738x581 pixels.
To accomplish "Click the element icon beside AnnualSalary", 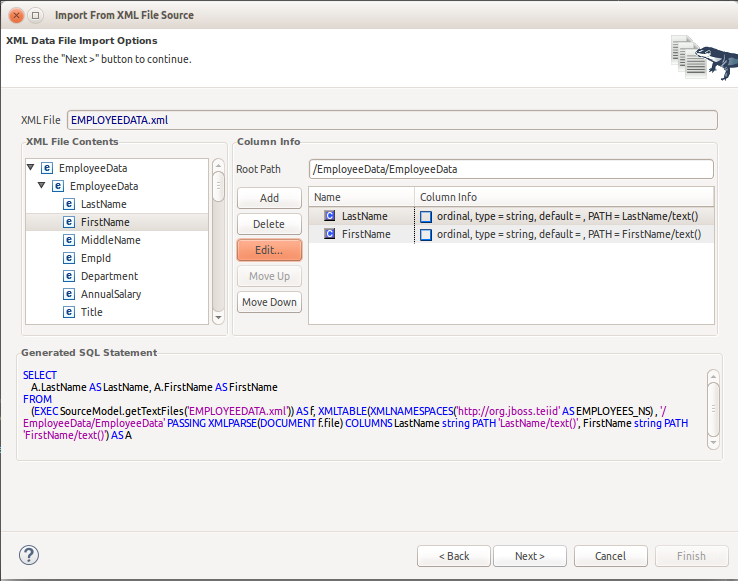I will pos(69,294).
